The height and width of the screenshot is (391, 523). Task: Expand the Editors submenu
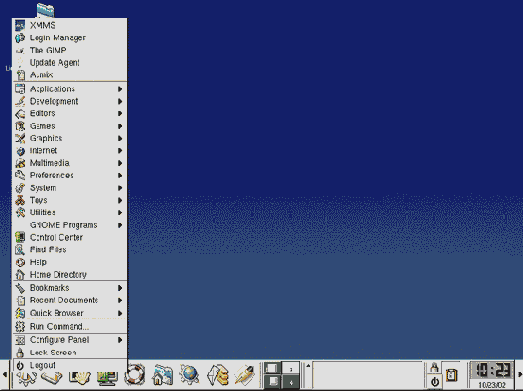tap(70, 114)
